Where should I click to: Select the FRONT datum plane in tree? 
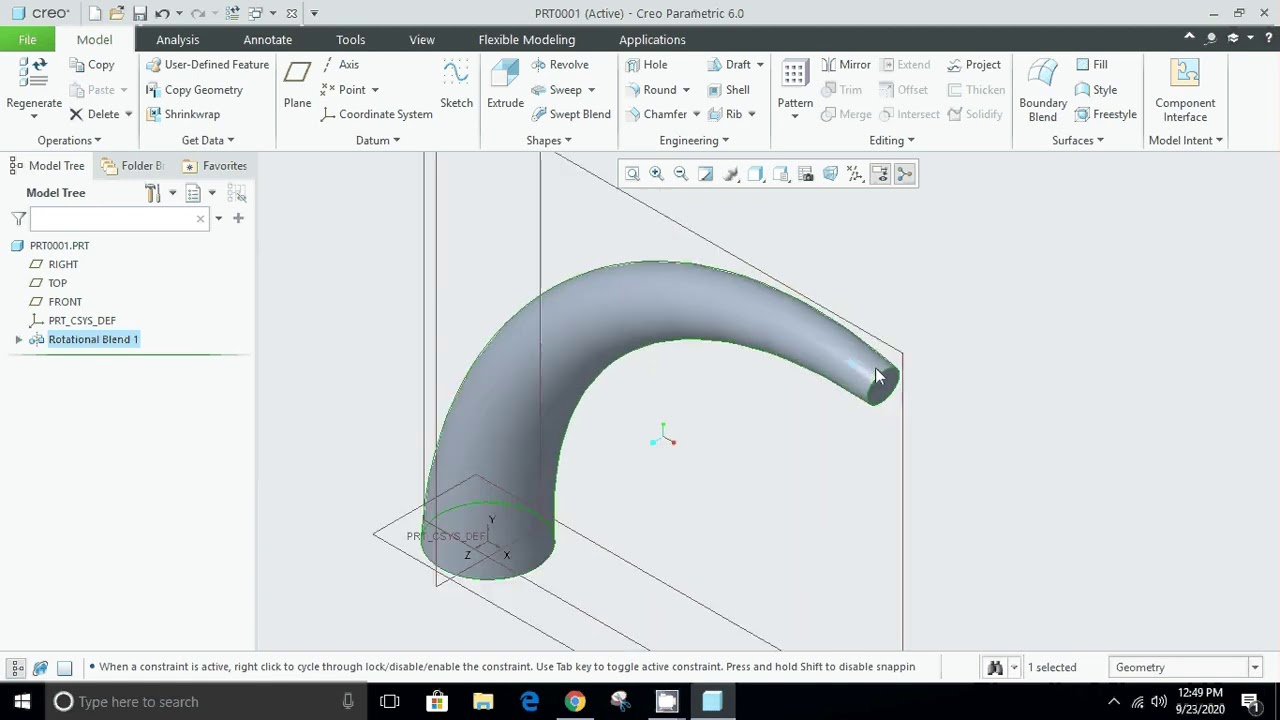coord(65,302)
